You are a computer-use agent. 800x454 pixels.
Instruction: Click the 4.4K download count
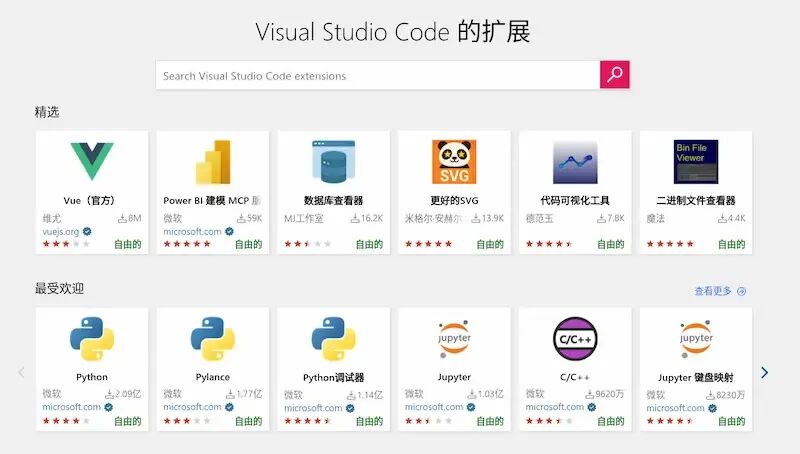[x=732, y=218]
